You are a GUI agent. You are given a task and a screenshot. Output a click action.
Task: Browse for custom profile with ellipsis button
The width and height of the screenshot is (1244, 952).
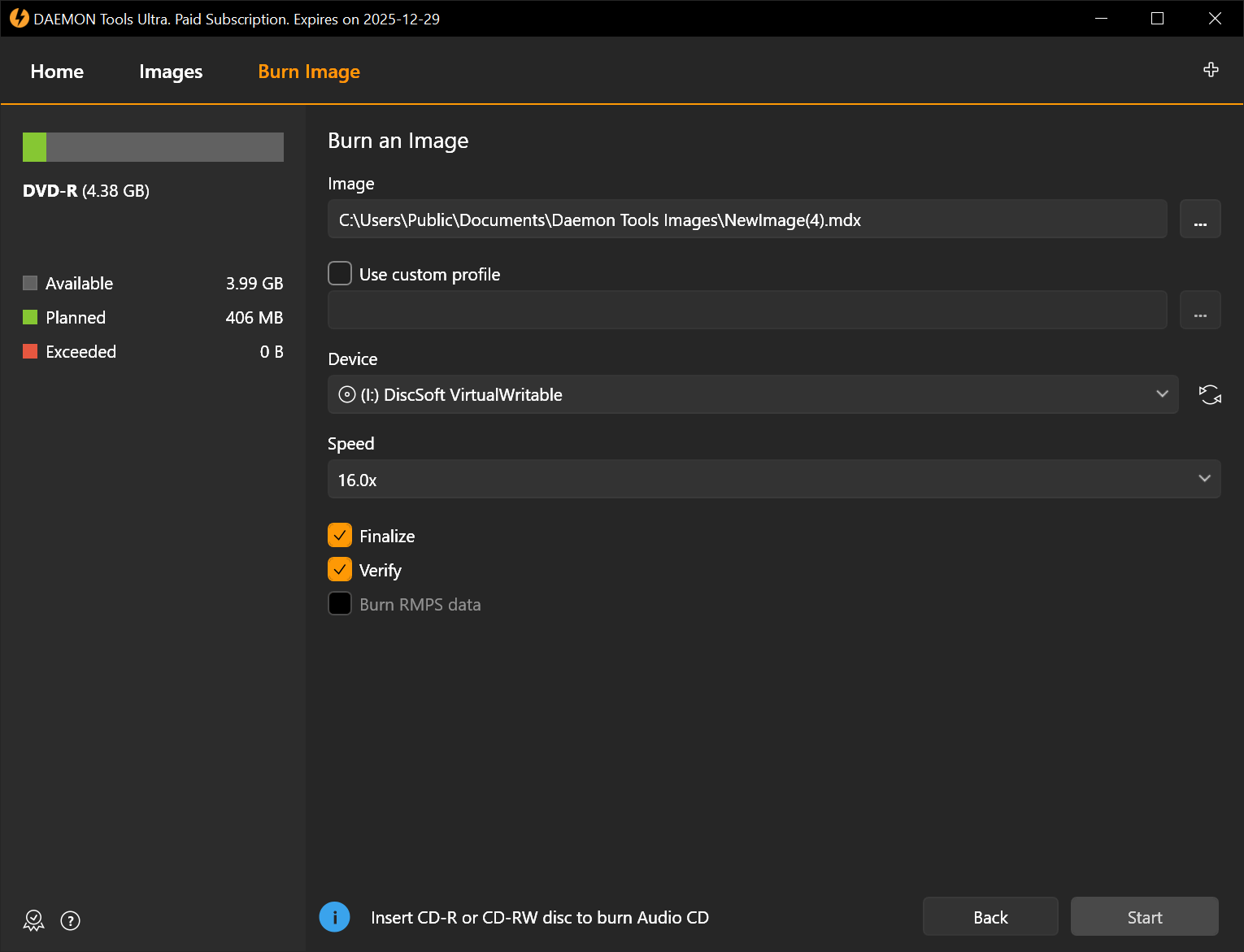click(1200, 311)
